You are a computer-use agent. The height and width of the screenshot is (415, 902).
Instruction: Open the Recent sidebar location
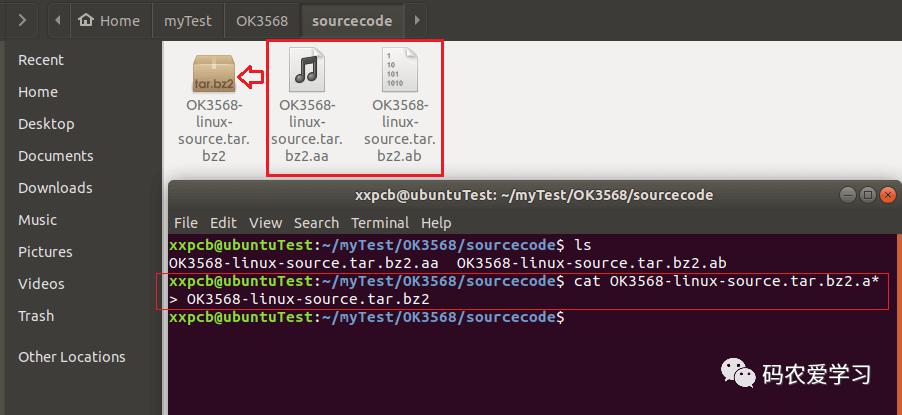coord(41,60)
